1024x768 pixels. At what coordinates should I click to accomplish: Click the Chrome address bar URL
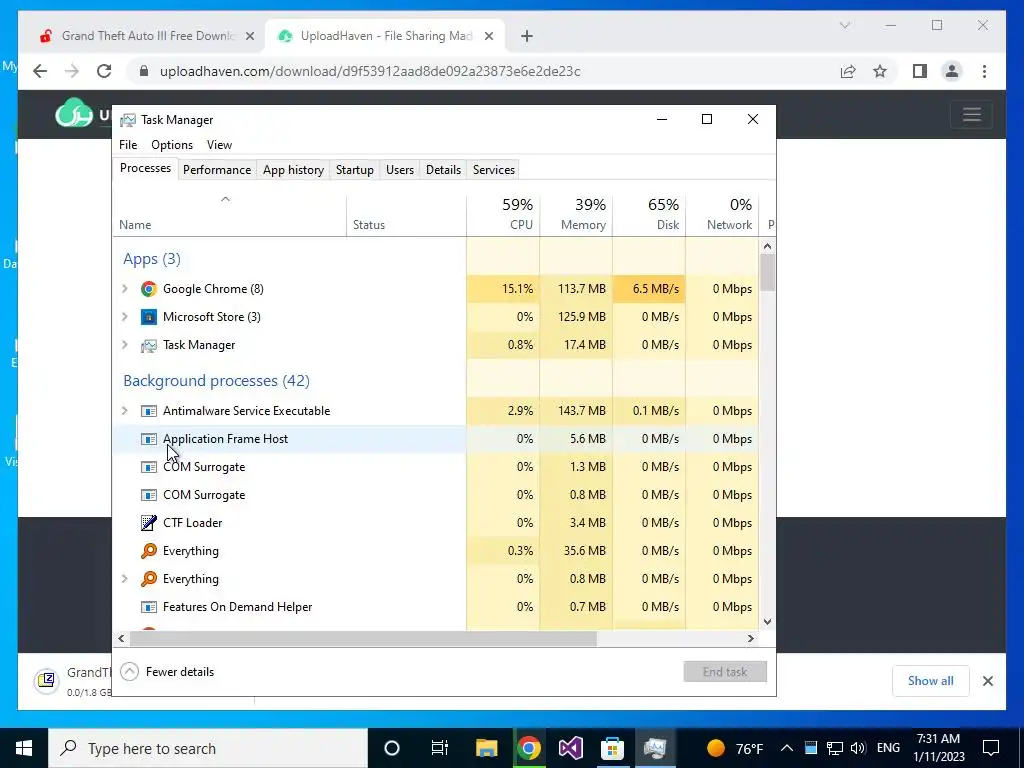[370, 71]
